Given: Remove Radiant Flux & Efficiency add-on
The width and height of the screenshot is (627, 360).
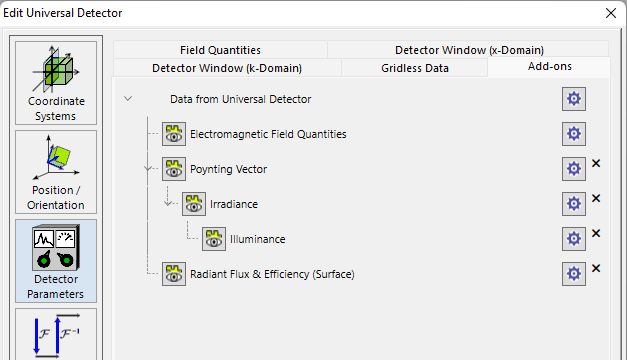Looking at the screenshot, I should [596, 268].
